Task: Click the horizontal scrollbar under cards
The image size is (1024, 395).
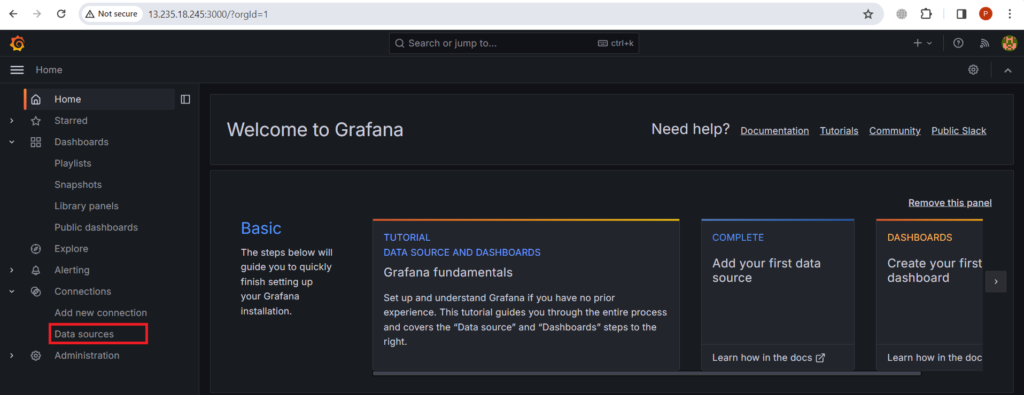Action: click(x=647, y=373)
